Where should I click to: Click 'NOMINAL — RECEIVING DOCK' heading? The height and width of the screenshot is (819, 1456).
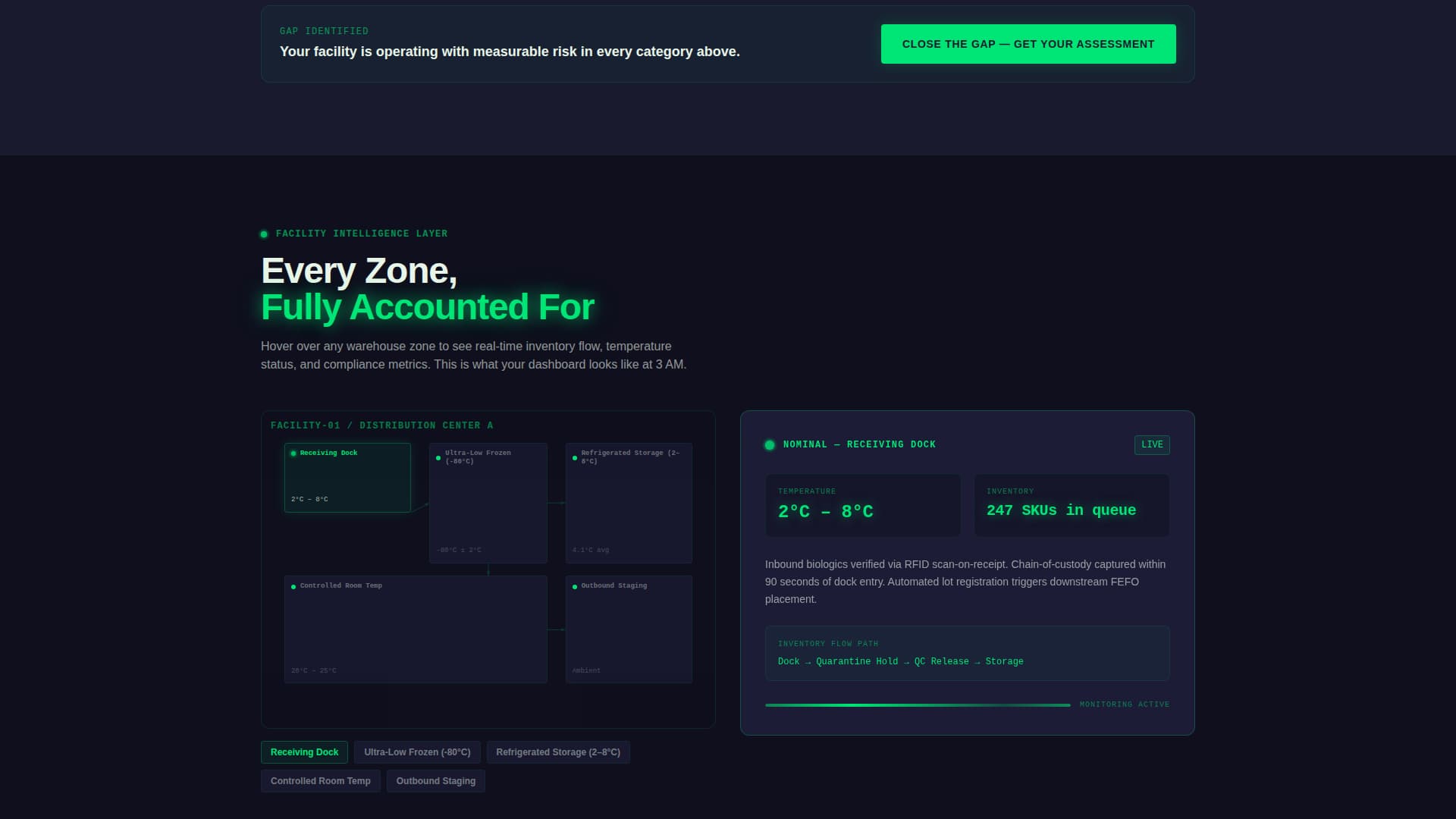859,444
